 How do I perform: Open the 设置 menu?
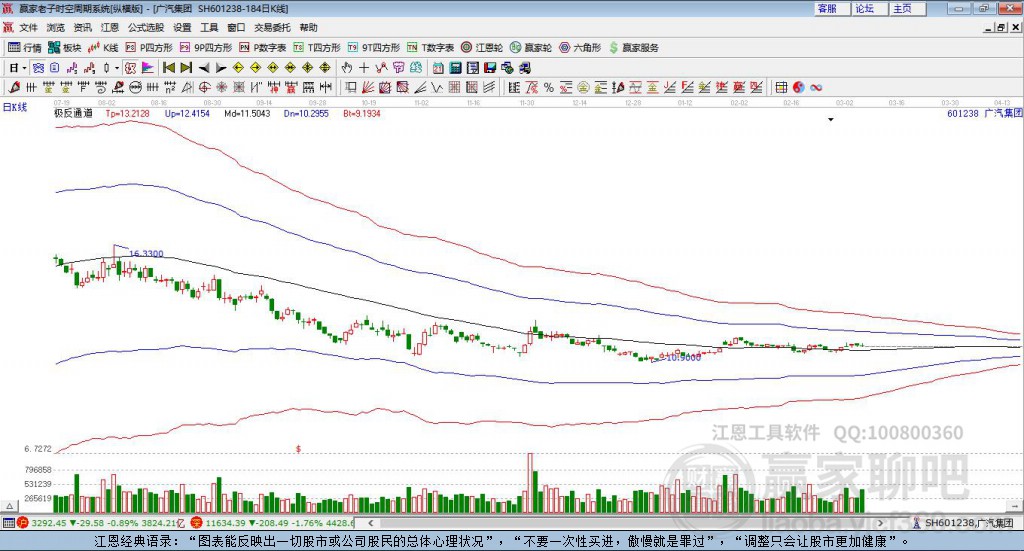tap(182, 27)
